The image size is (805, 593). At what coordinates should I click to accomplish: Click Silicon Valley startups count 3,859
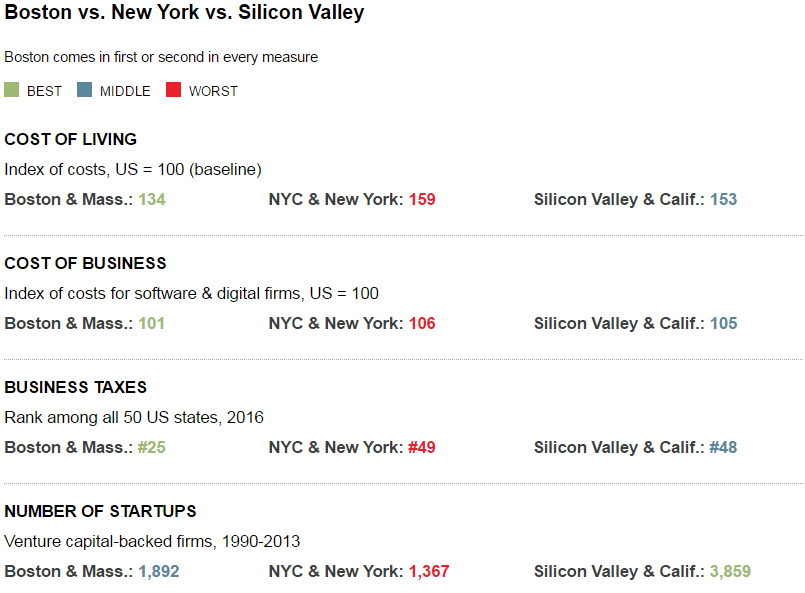coord(731,571)
